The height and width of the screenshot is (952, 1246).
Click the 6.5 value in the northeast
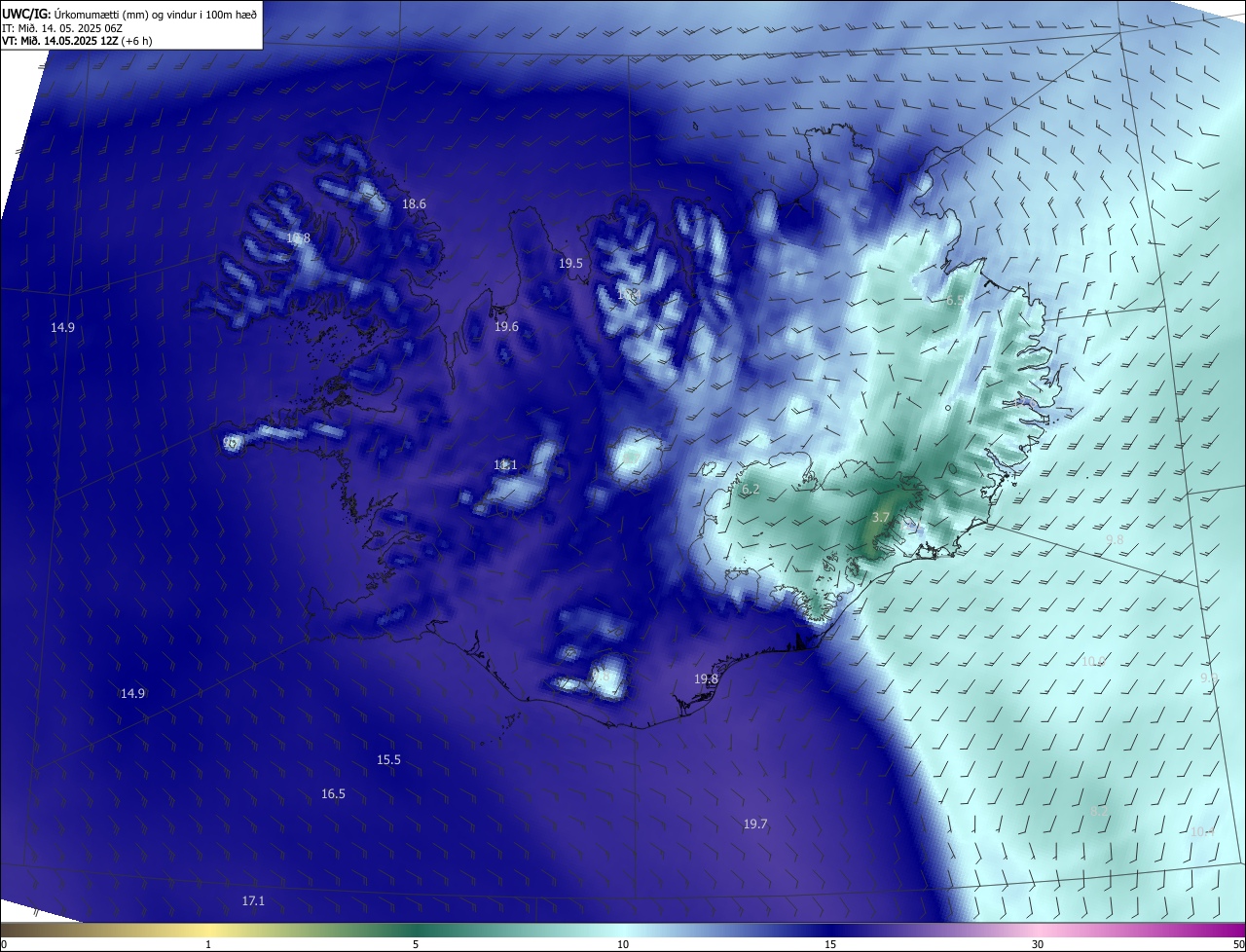[x=955, y=301]
